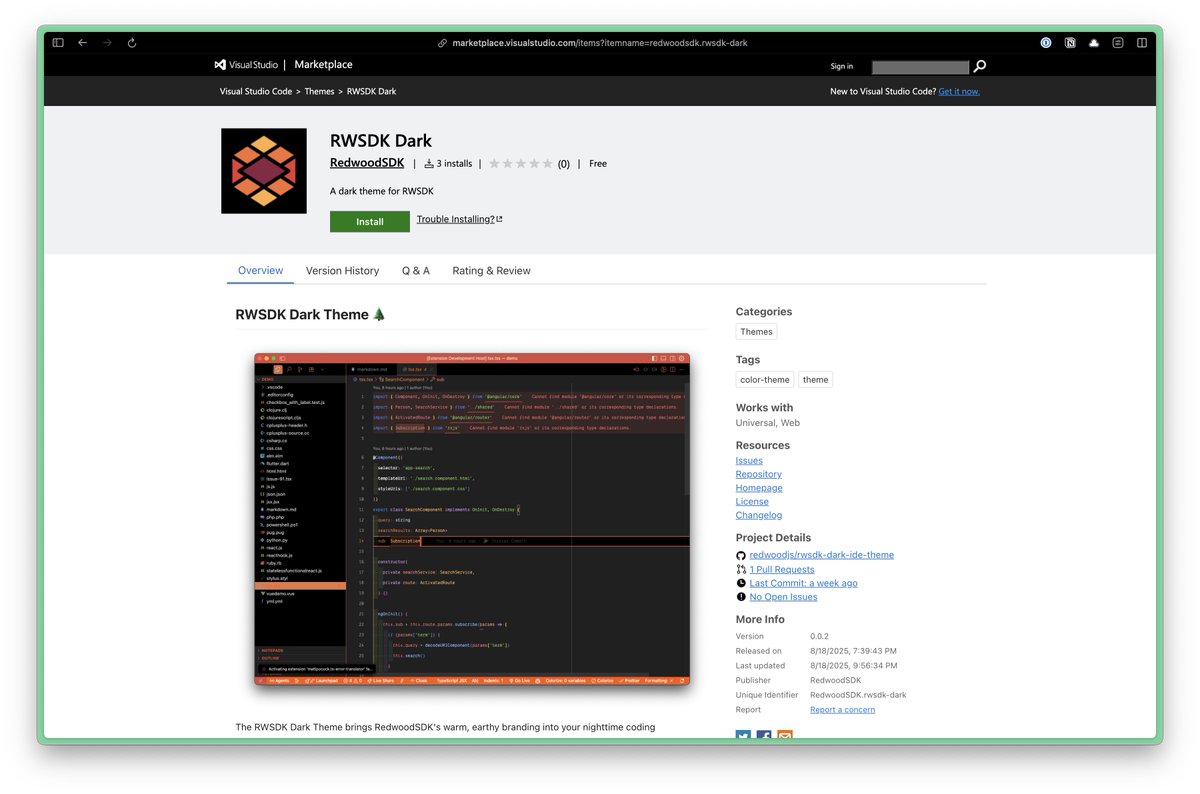Click the Get it now link
Viewport: 1200px width, 794px height.
click(x=959, y=91)
